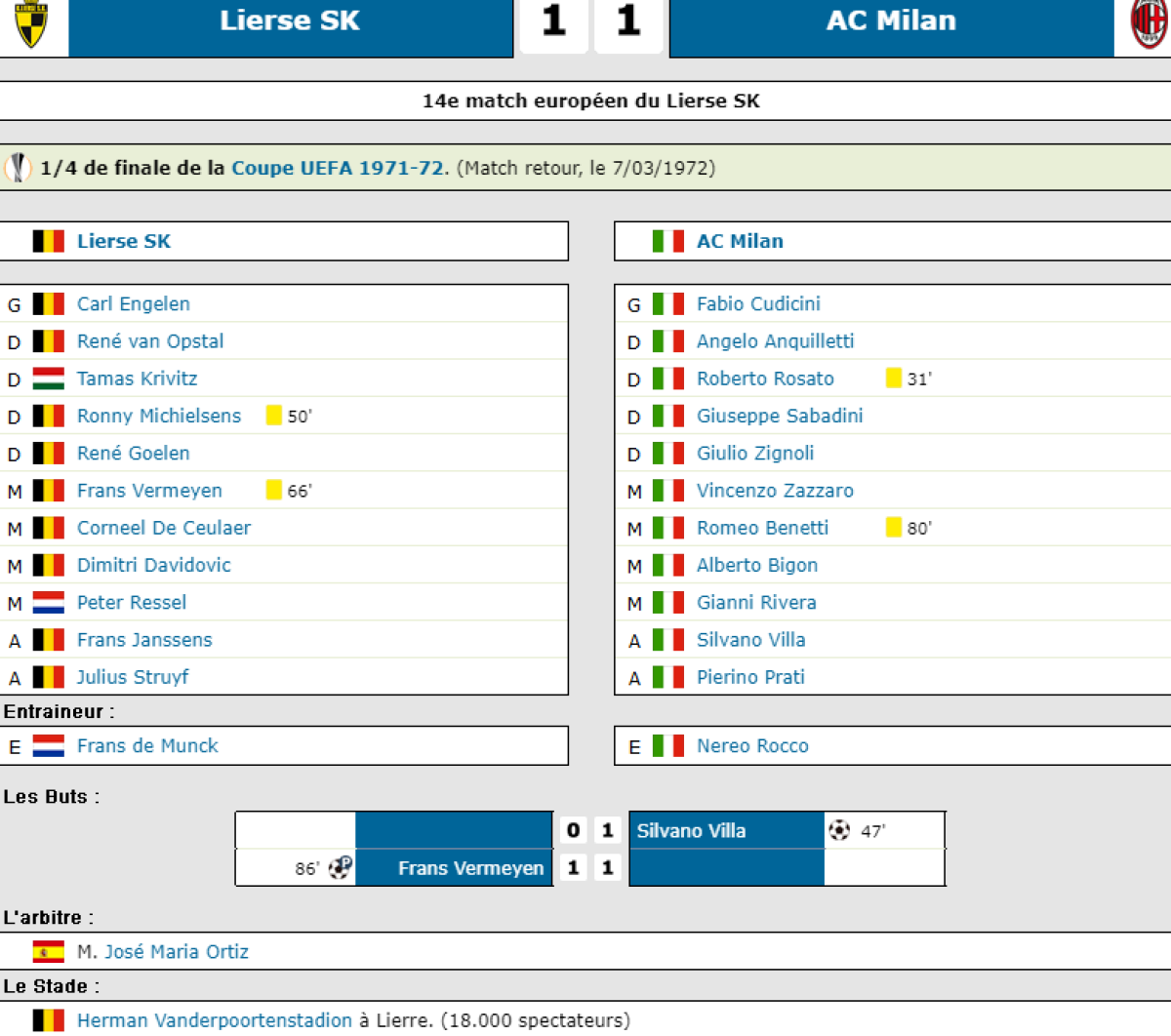Screen dimensions: 1171x1036
Task: Click Ronny Michielsens' yellow card icon
Action: click(x=274, y=416)
